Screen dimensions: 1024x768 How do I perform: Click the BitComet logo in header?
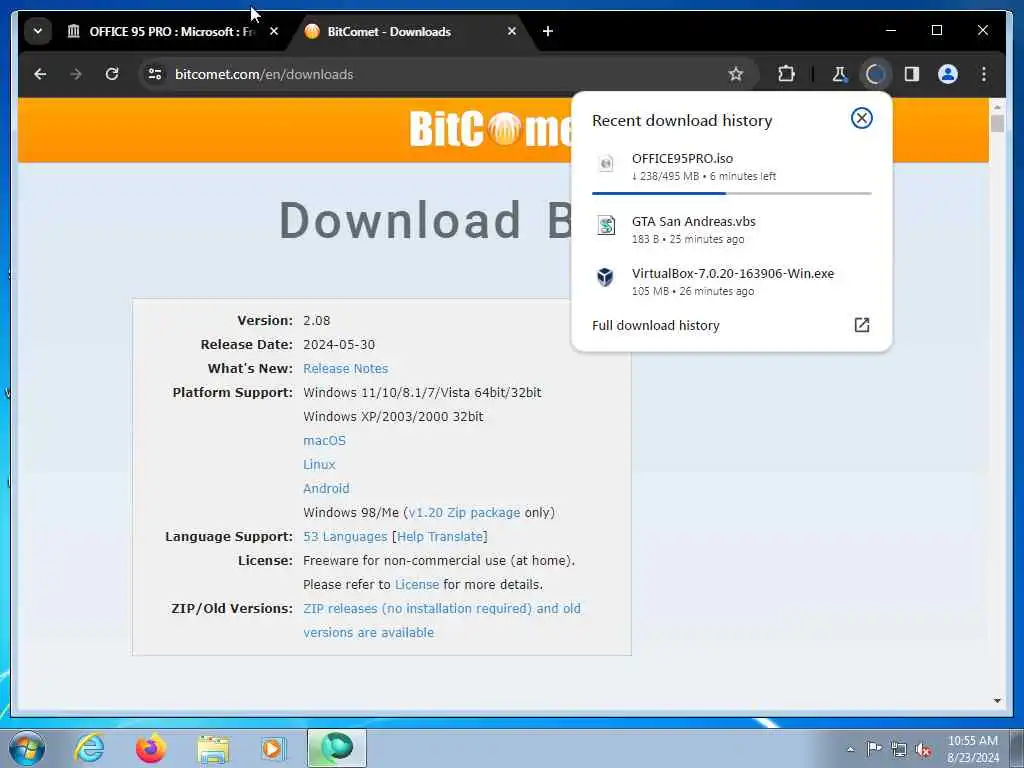click(490, 129)
